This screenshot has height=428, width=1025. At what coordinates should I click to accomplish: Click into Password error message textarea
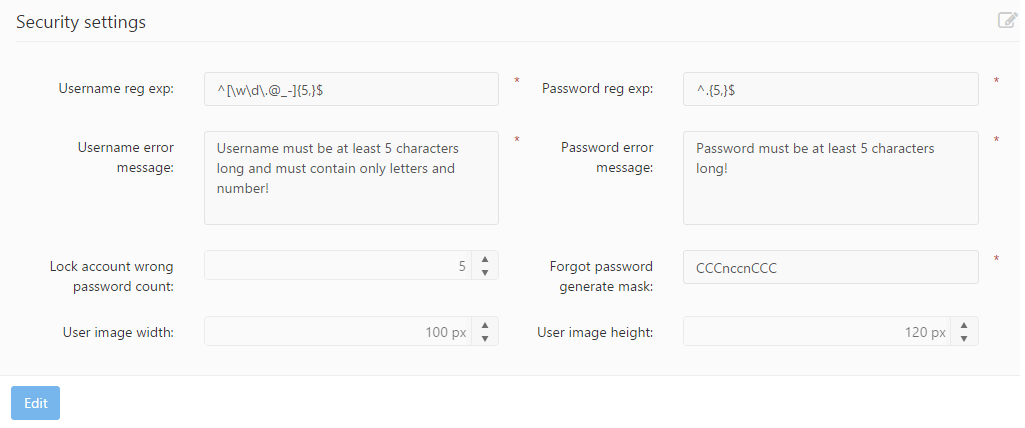830,178
